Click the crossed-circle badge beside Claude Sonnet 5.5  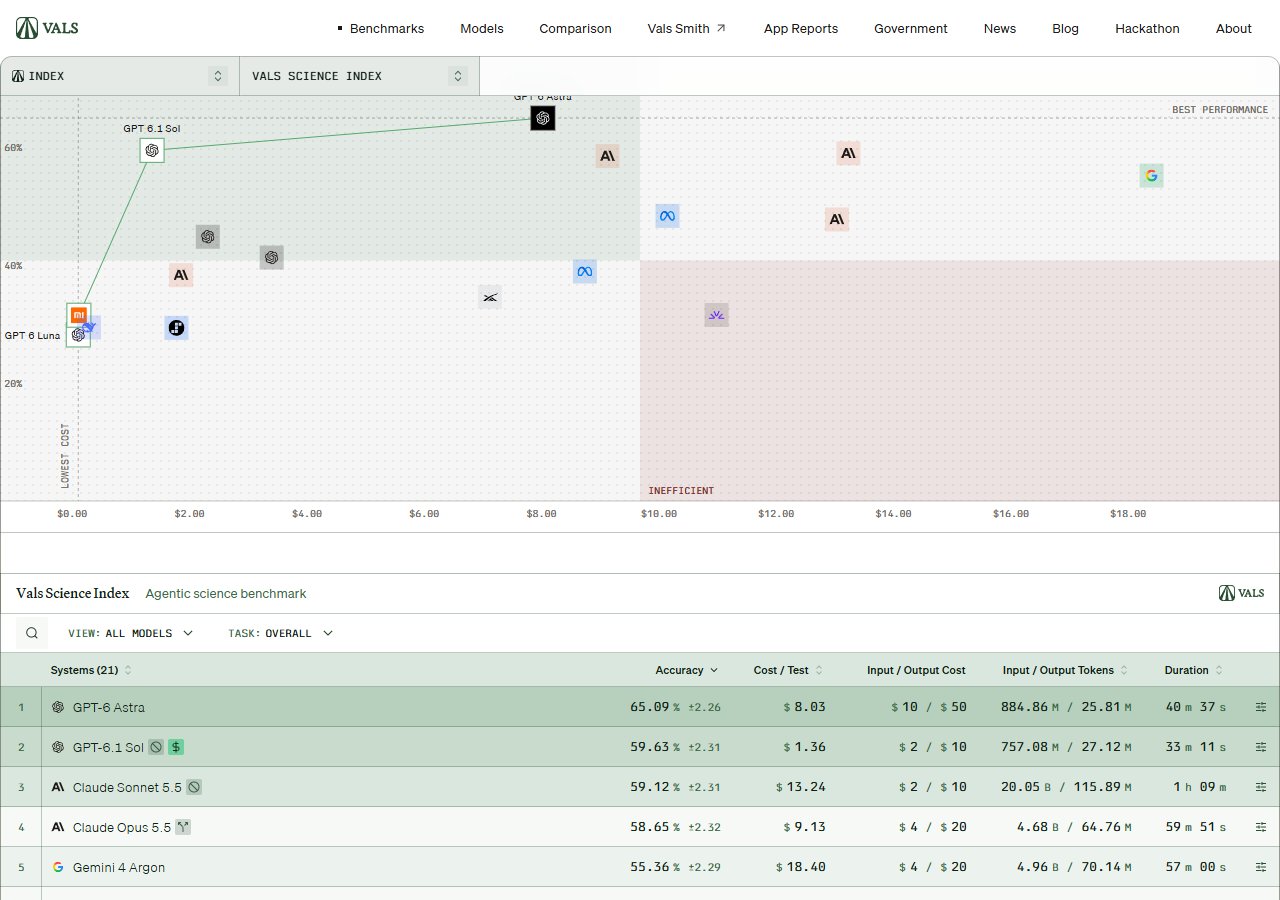(194, 787)
